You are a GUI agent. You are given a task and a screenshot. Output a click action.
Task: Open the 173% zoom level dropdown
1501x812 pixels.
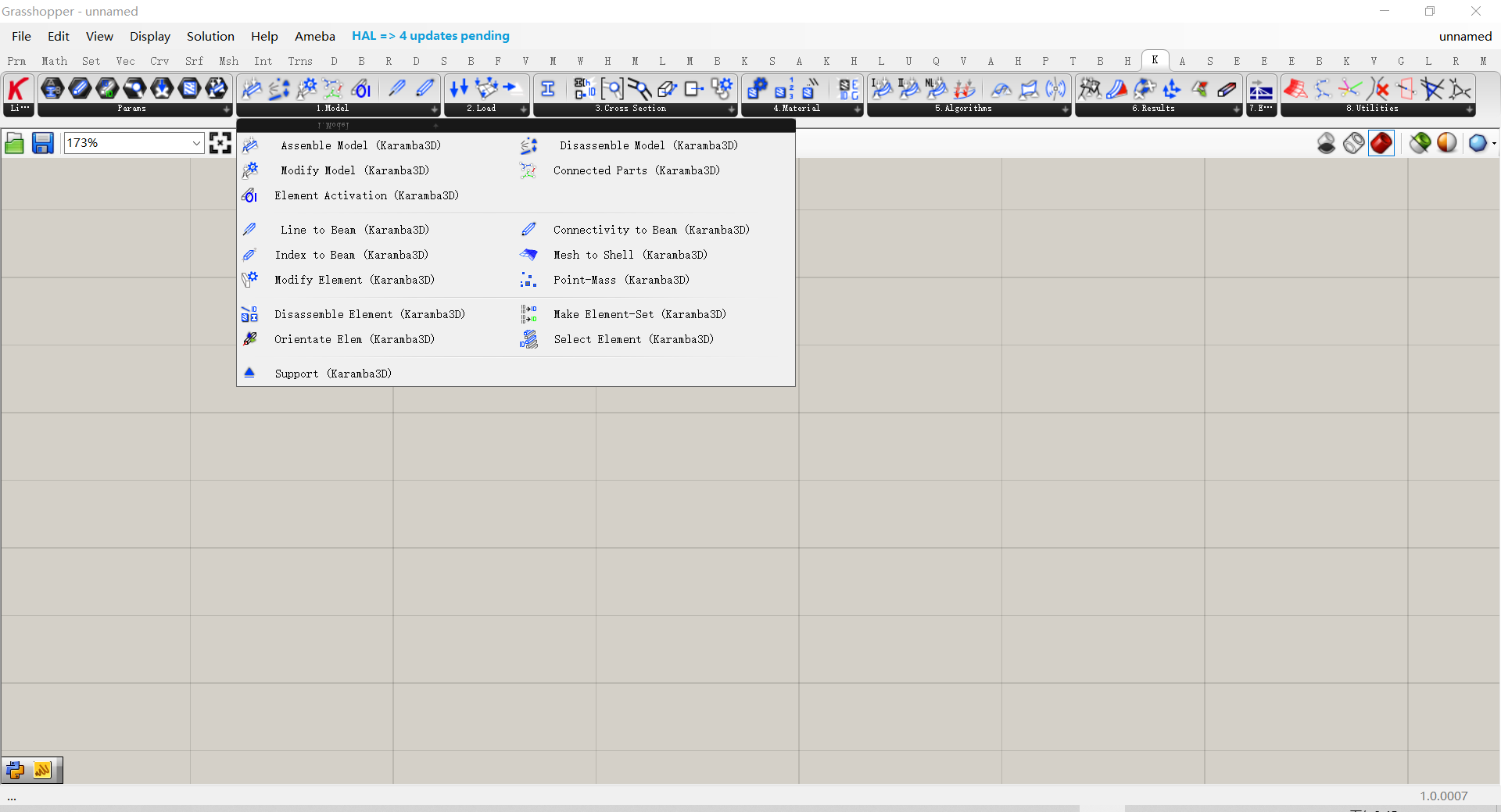[196, 143]
